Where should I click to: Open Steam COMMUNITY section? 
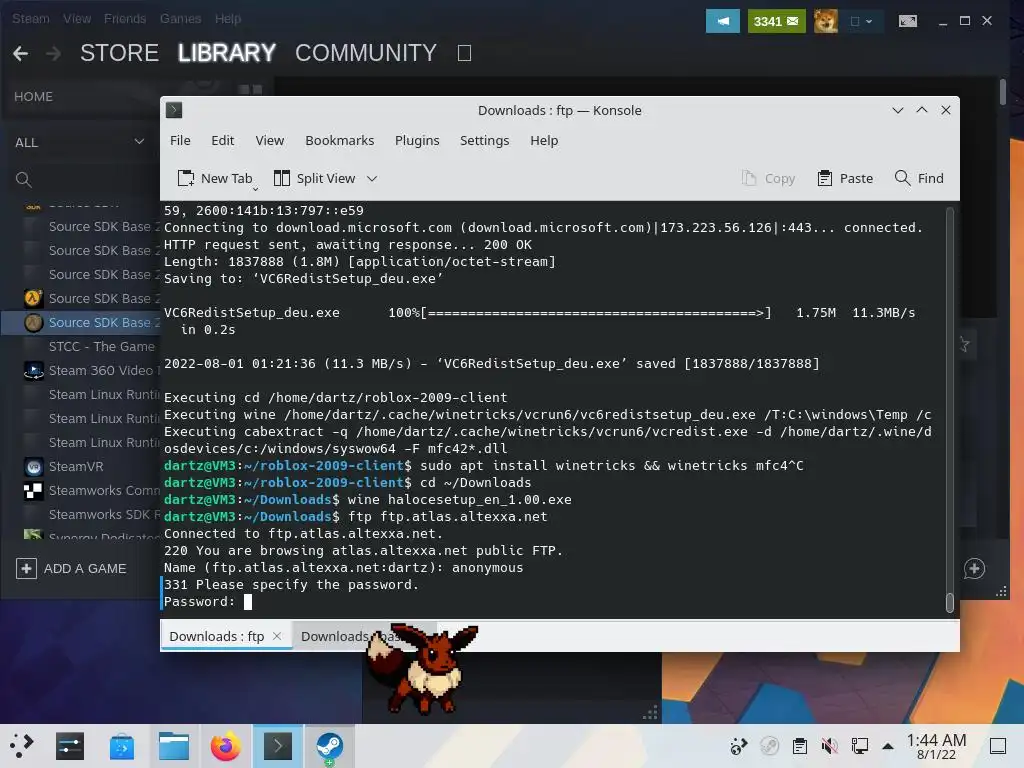[366, 53]
